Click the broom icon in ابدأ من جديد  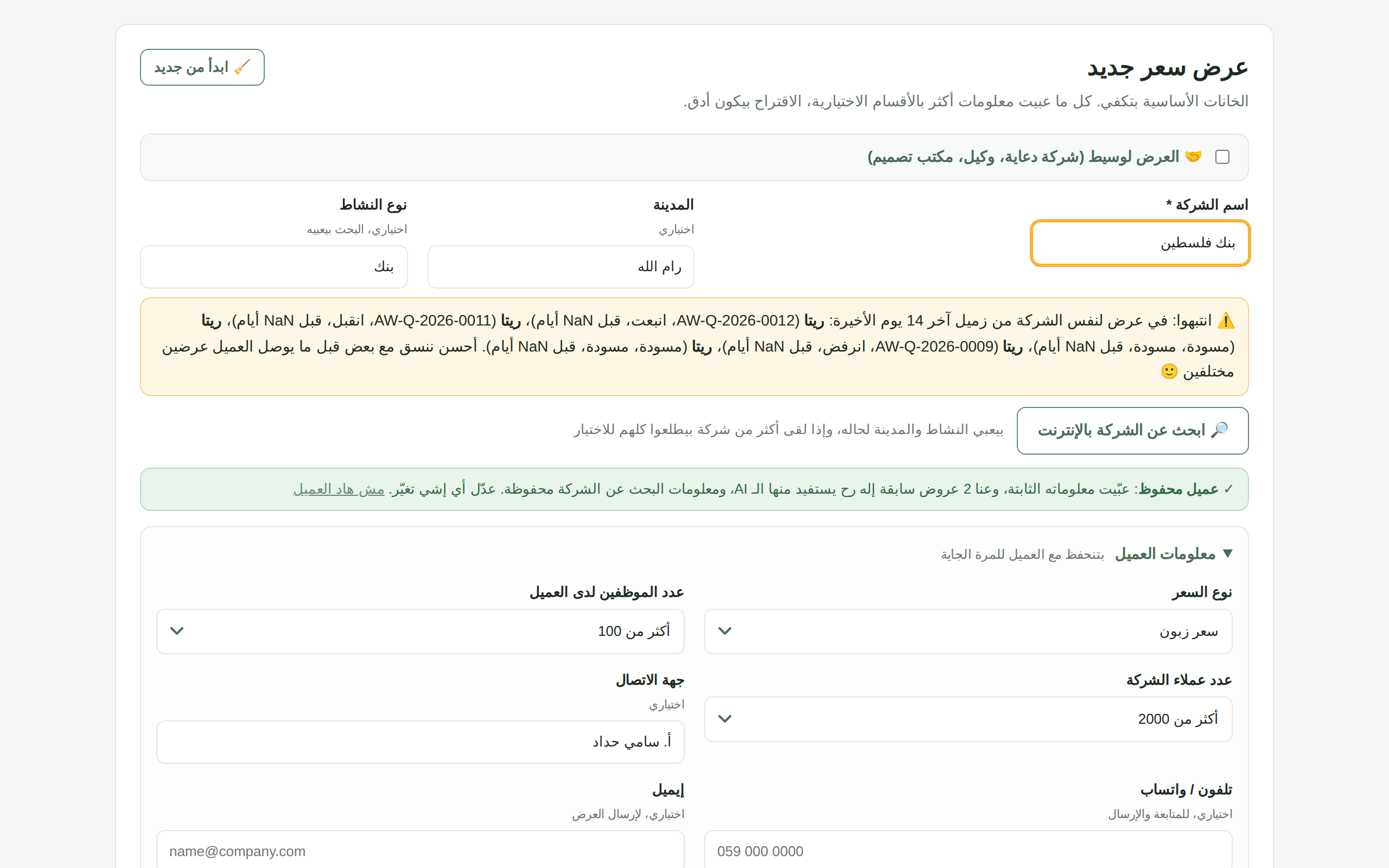point(242,67)
